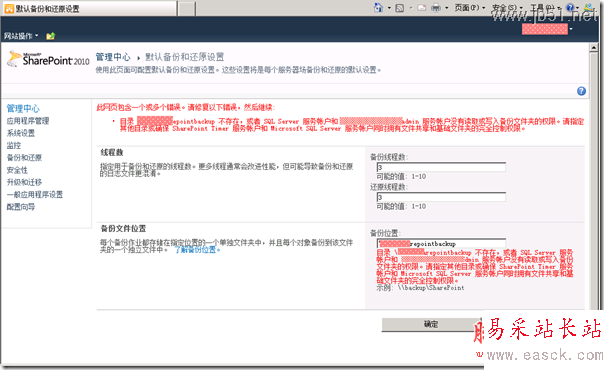This screenshot has height=370, width=604.
Task: Click the 确定 button
Action: 431,324
